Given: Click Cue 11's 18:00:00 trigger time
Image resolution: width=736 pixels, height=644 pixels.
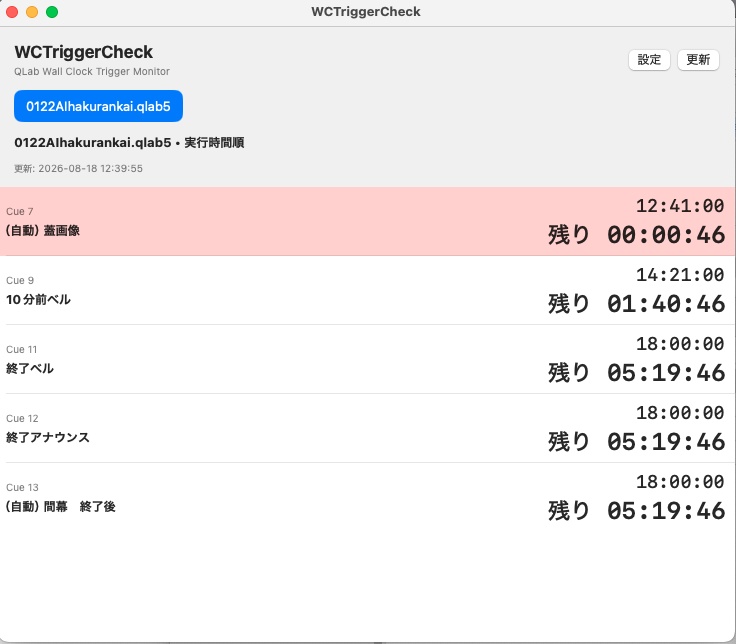Looking at the screenshot, I should (x=680, y=344).
